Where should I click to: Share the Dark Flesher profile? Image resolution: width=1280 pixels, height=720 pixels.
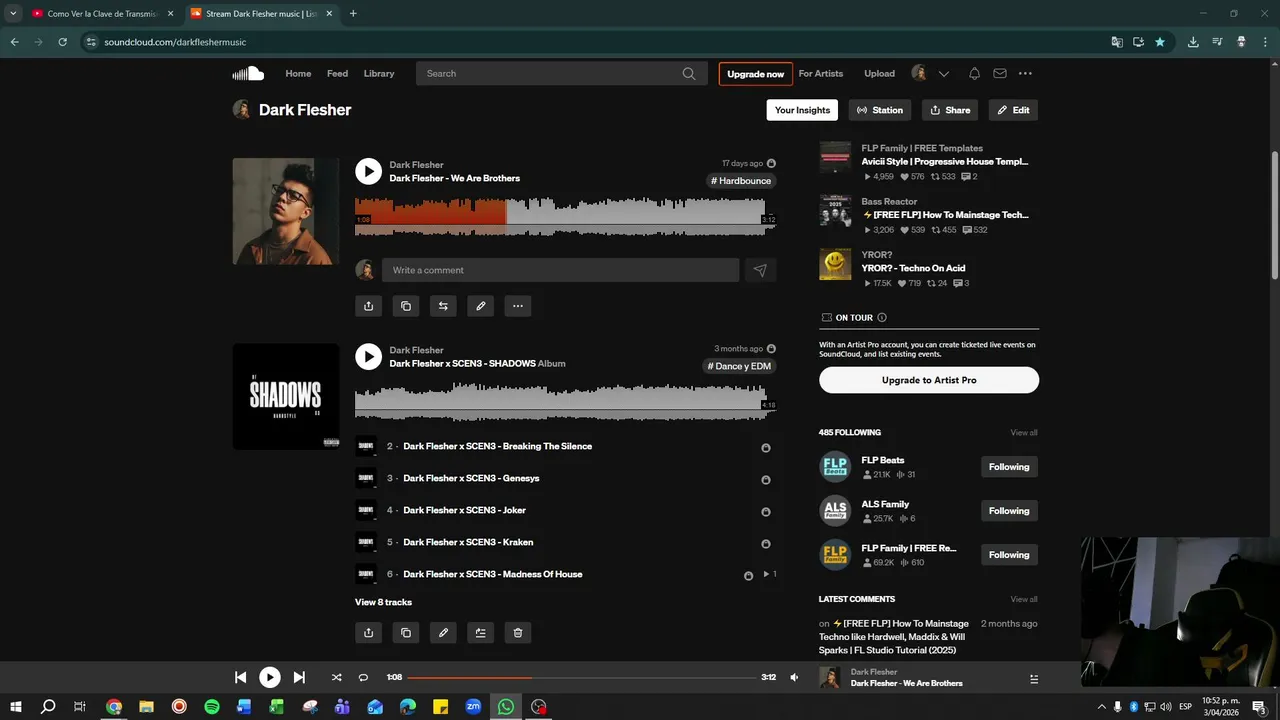[x=950, y=110]
